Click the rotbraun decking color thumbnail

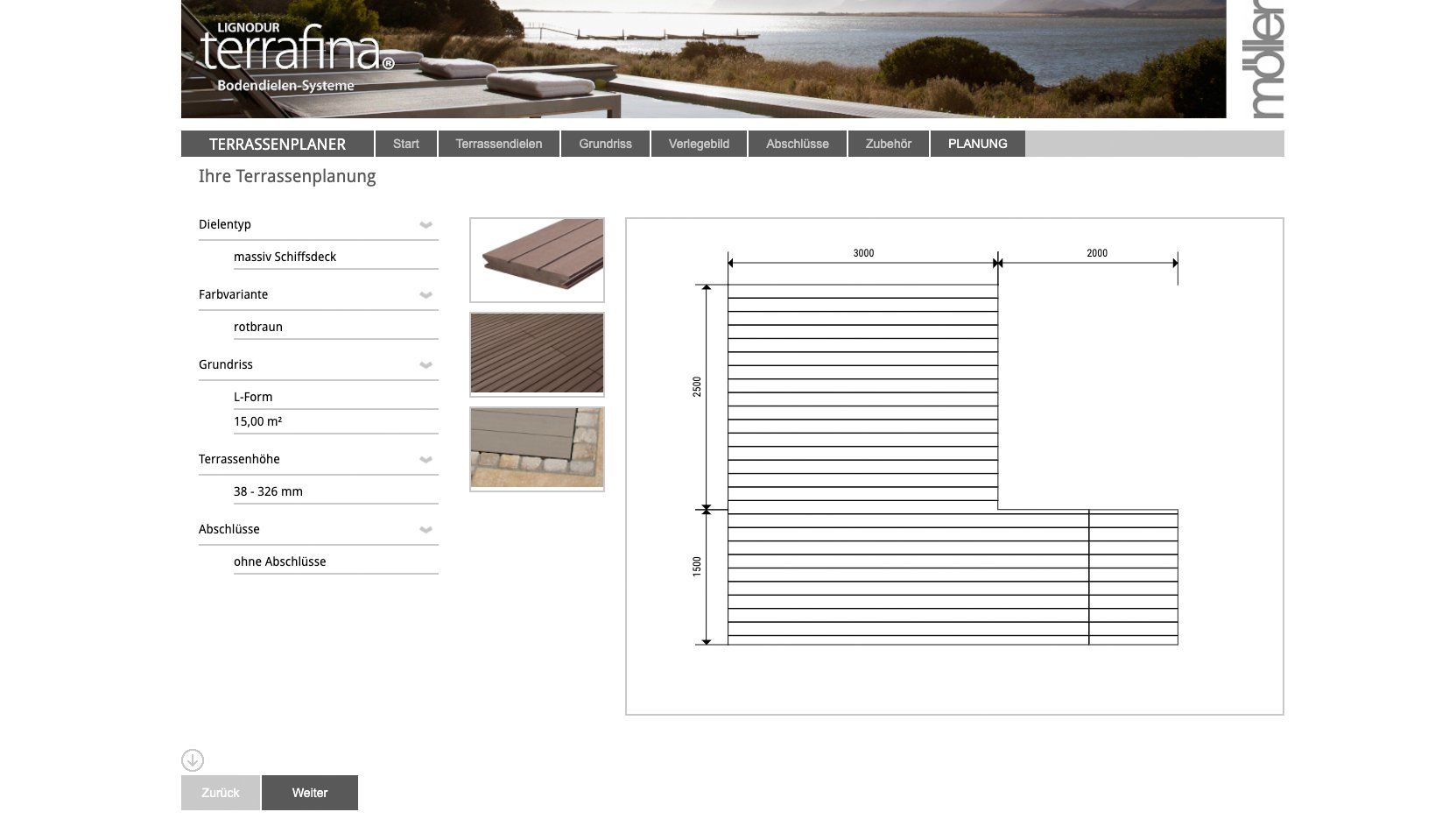coord(537,354)
